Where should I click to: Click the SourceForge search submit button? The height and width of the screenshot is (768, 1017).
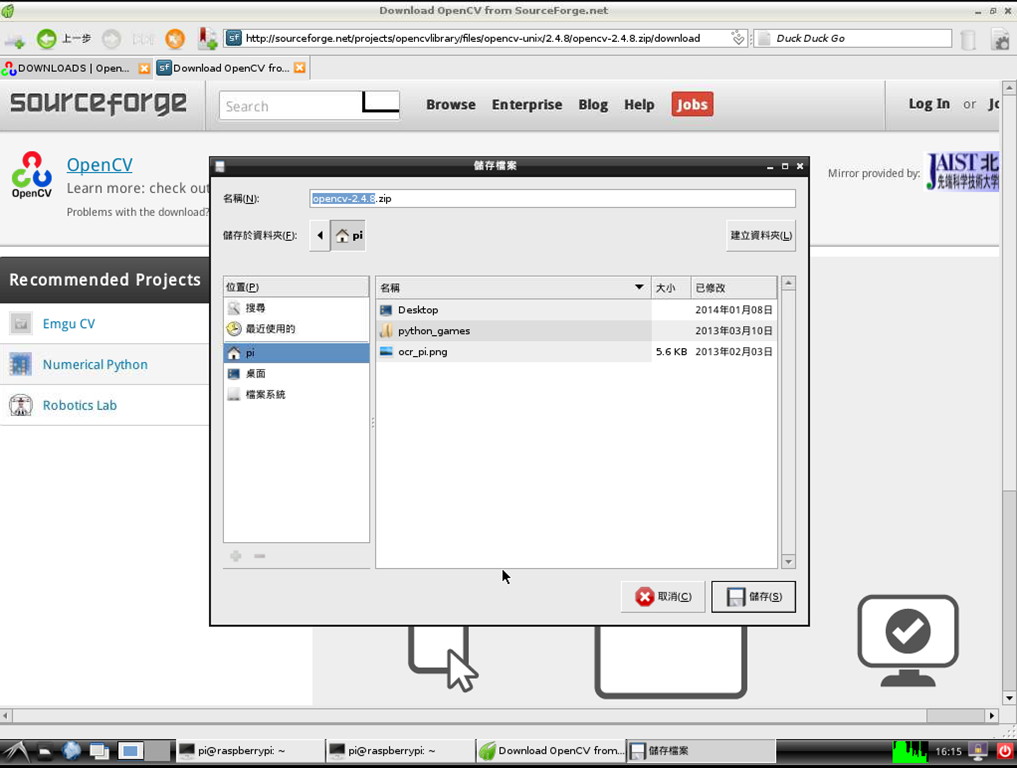tap(381, 103)
